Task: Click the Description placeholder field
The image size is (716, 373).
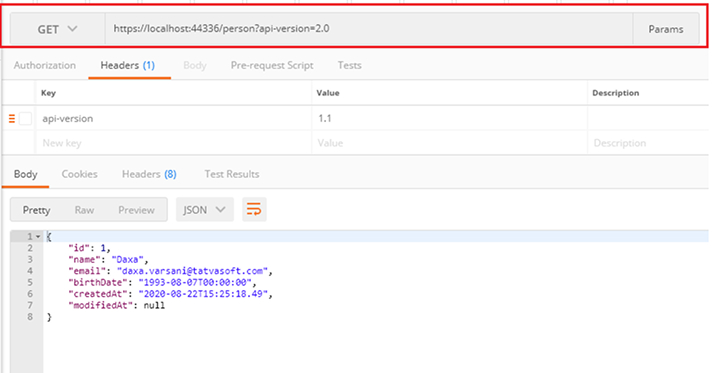Action: (648, 143)
